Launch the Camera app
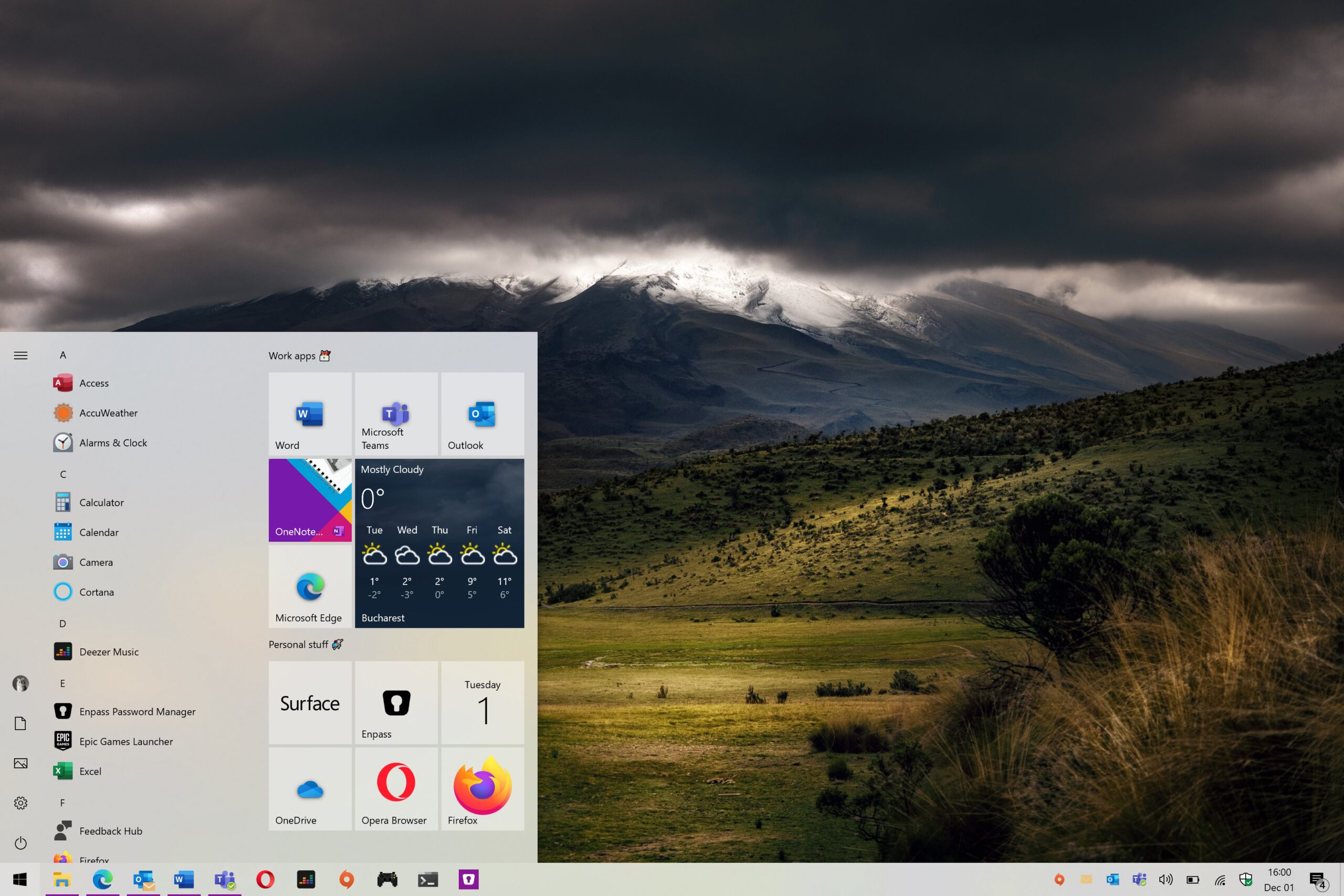 pyautogui.click(x=96, y=562)
